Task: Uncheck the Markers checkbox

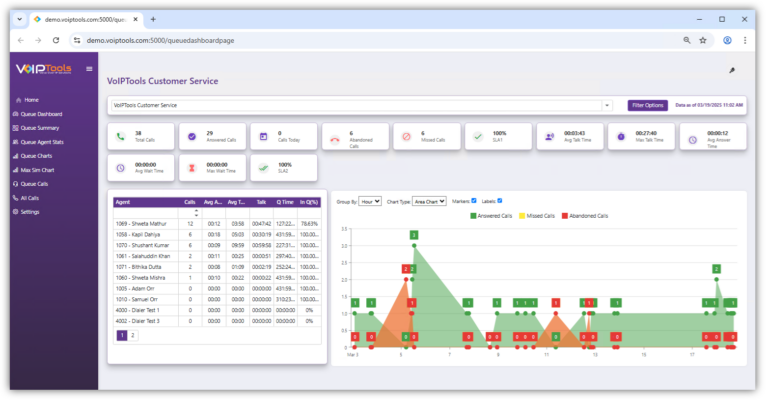Action: pyautogui.click(x=474, y=201)
